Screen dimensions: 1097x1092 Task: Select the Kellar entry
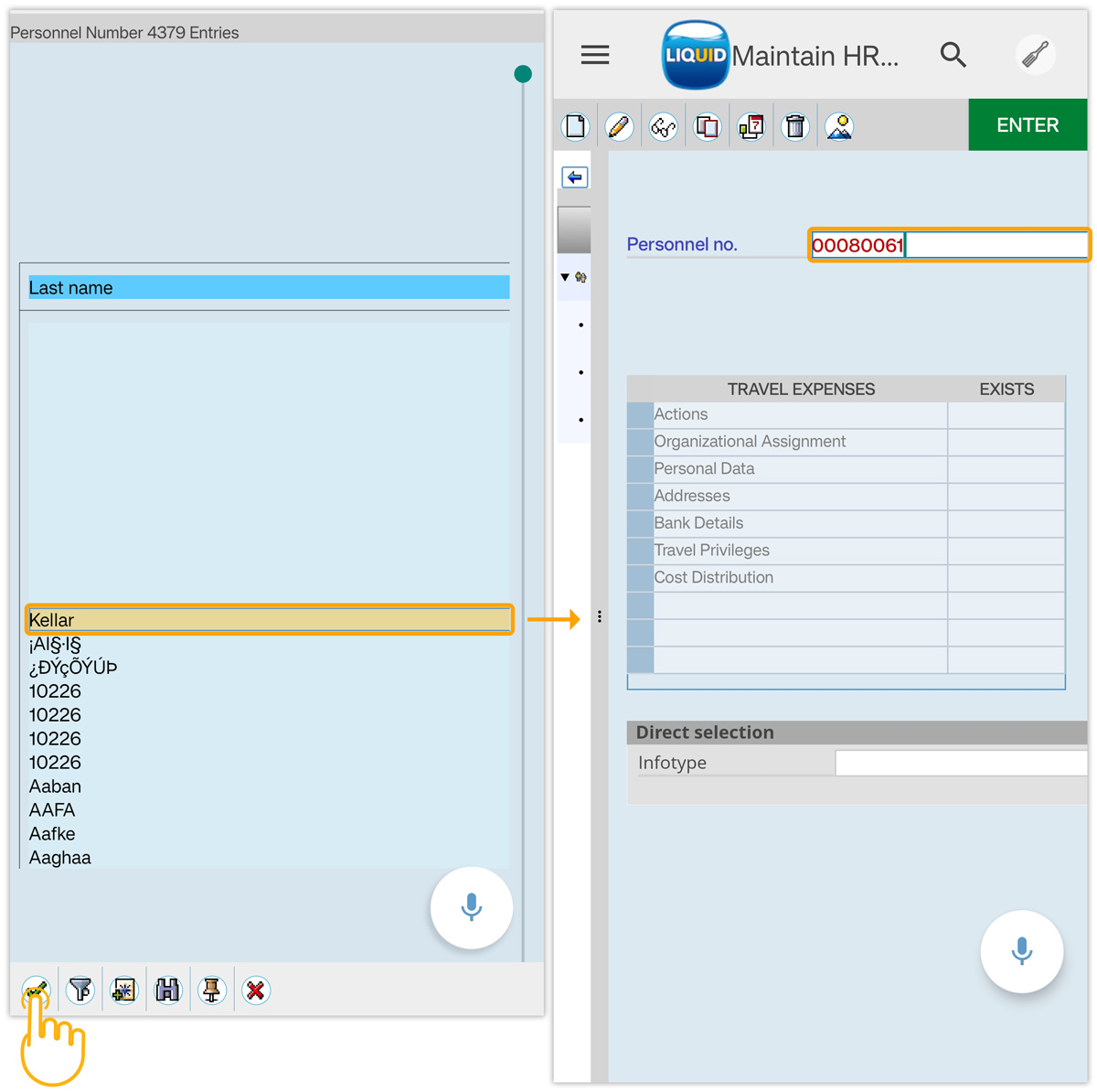[x=269, y=619]
